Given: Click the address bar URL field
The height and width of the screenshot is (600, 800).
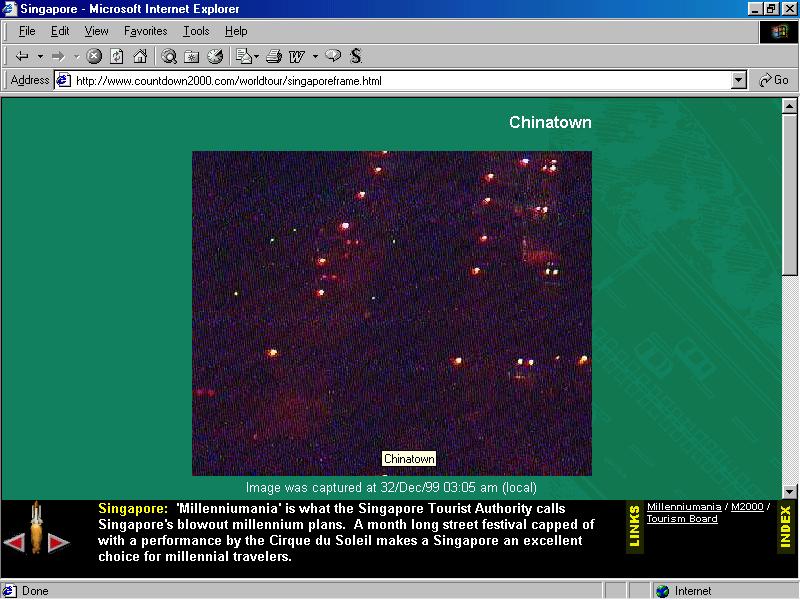Looking at the screenshot, I should 401,81.
